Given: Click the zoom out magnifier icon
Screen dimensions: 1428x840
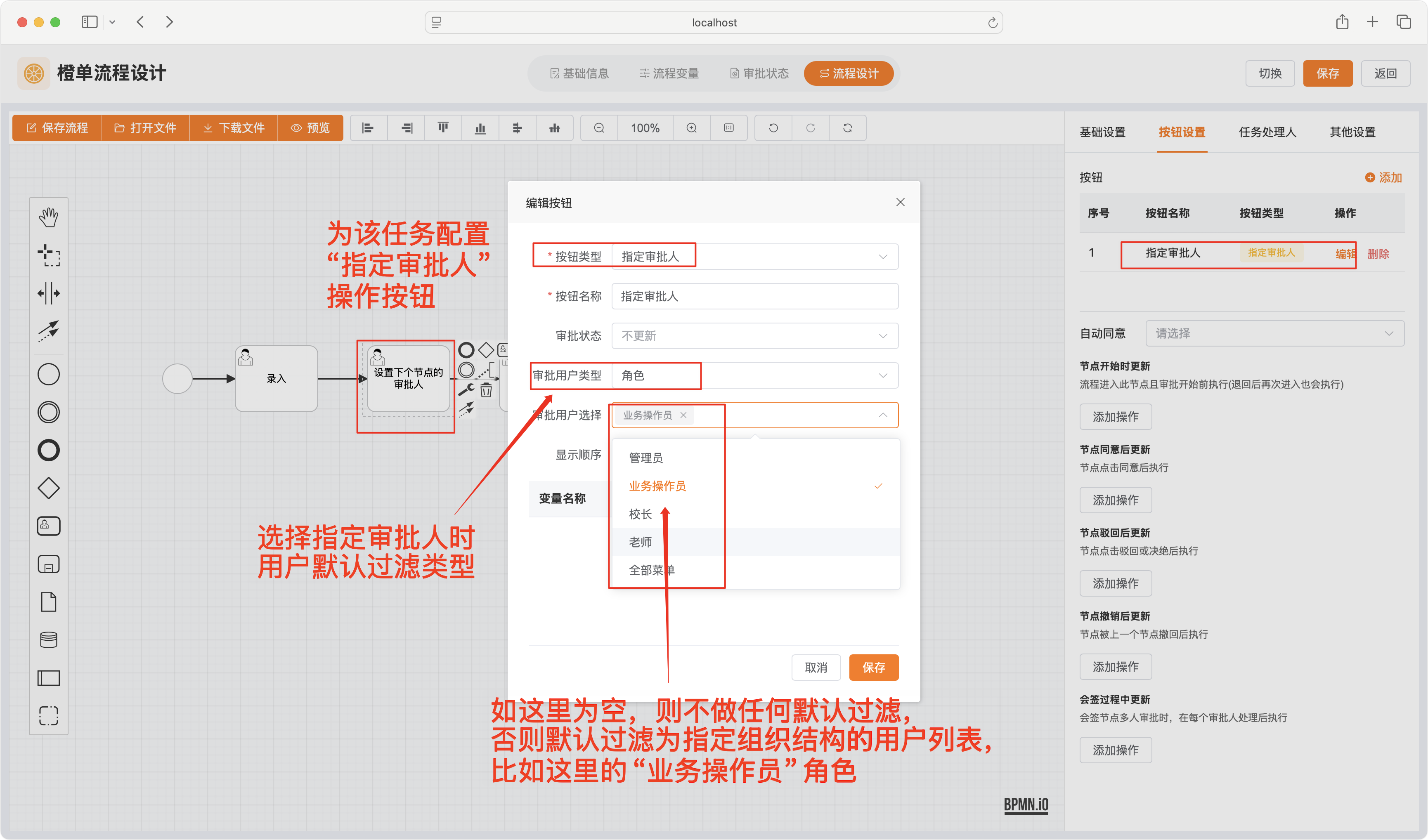Looking at the screenshot, I should 599,128.
